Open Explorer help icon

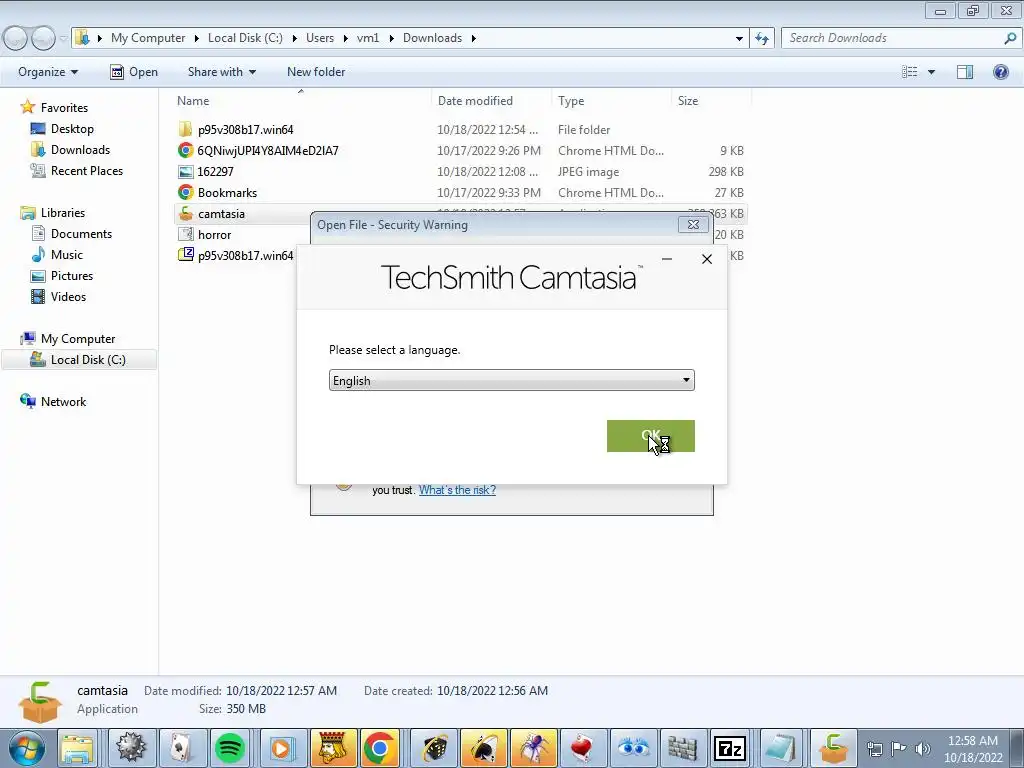coord(1000,72)
